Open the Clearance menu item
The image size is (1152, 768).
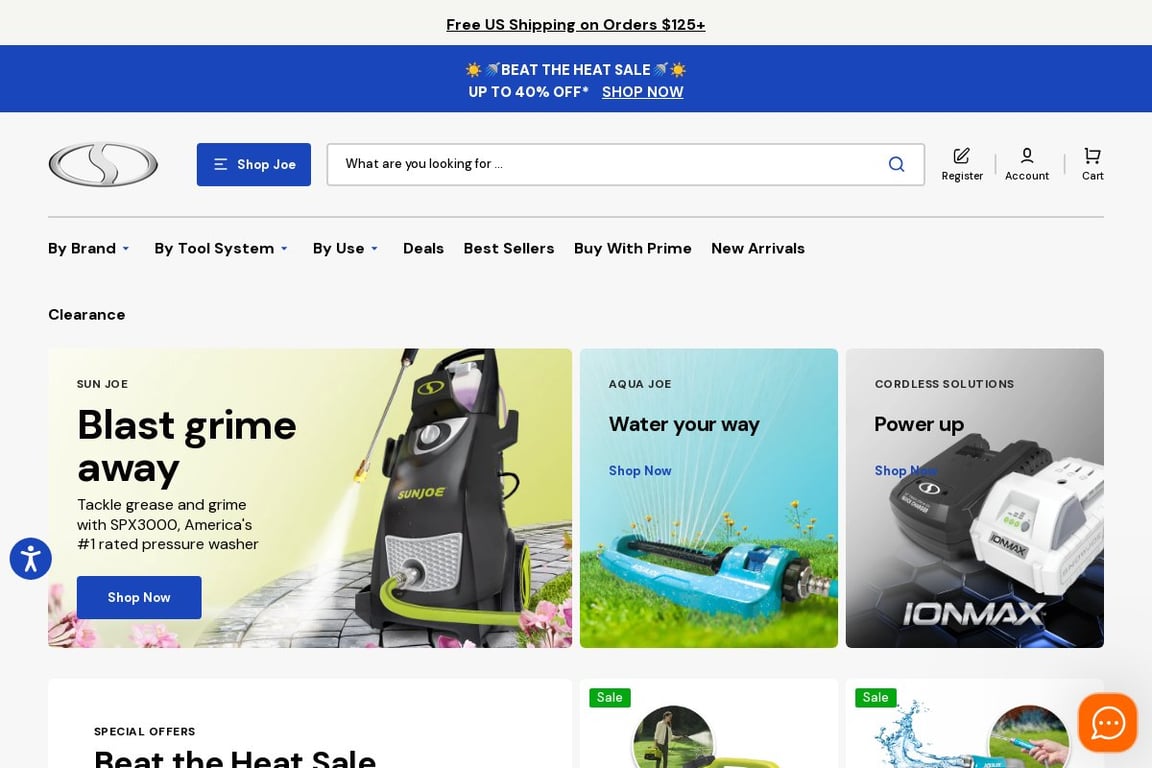(x=87, y=315)
